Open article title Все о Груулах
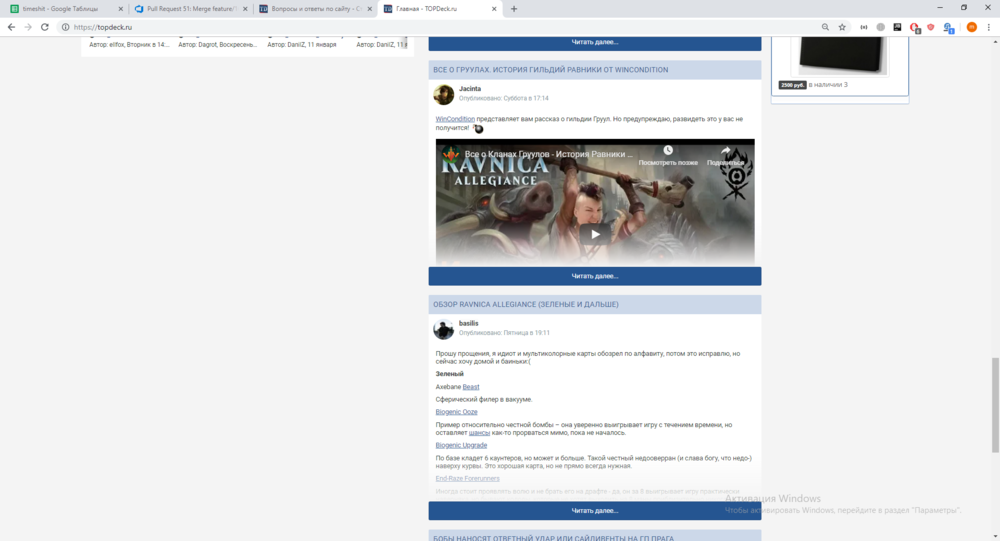The image size is (1000, 541). click(x=550, y=70)
